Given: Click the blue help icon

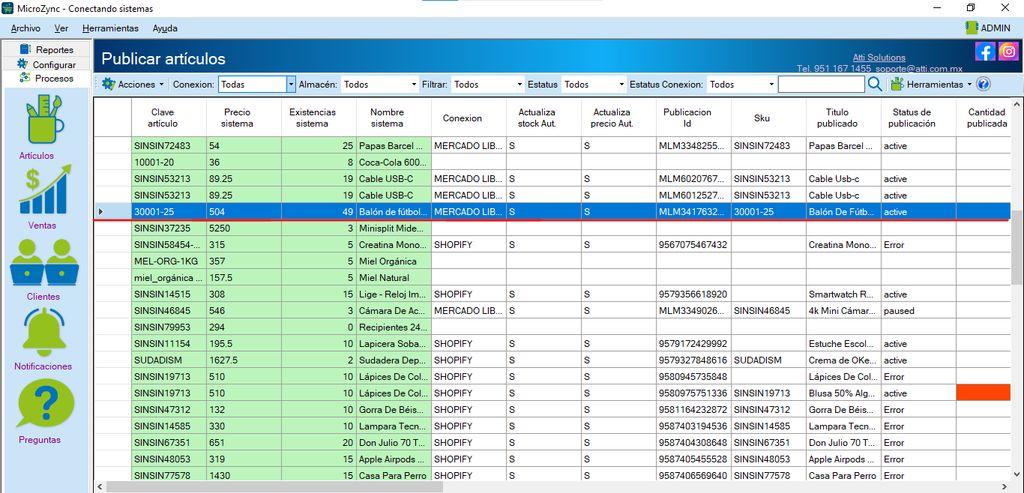Looking at the screenshot, I should tap(984, 84).
